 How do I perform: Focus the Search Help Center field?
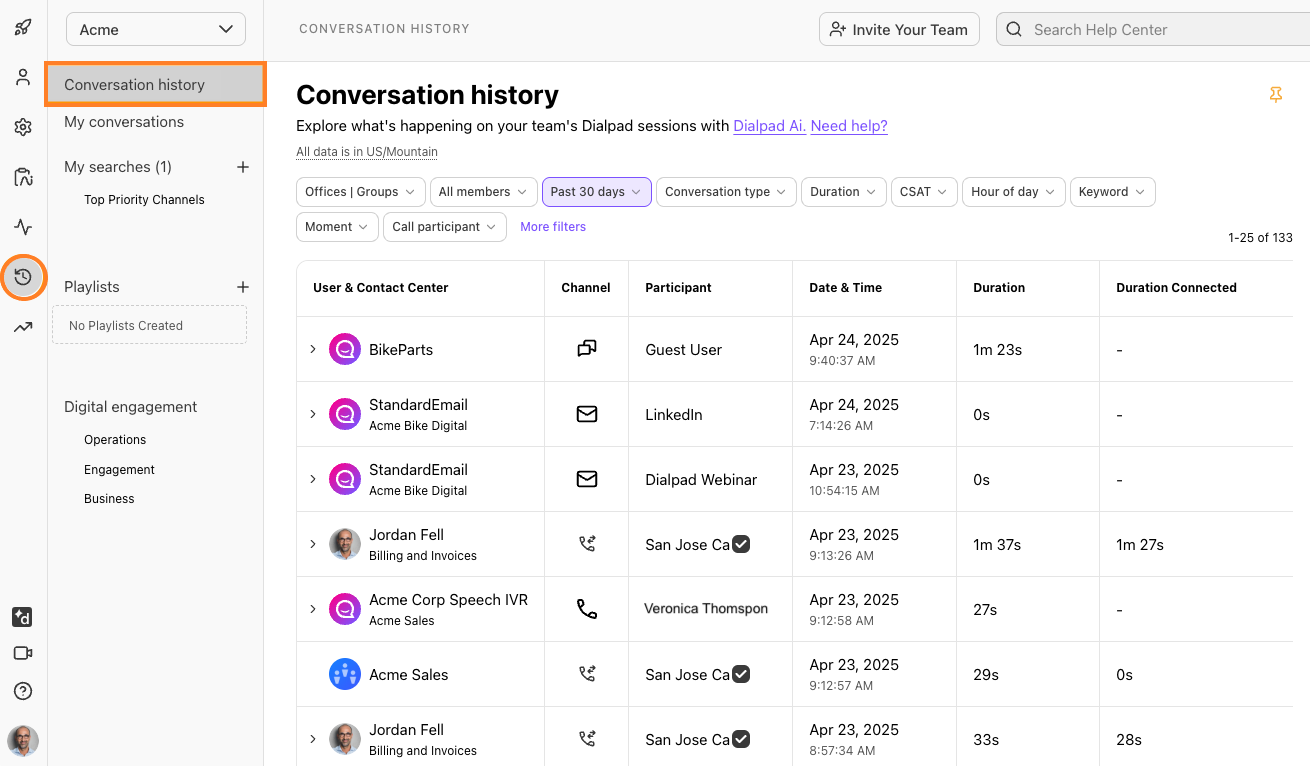[x=1153, y=29]
